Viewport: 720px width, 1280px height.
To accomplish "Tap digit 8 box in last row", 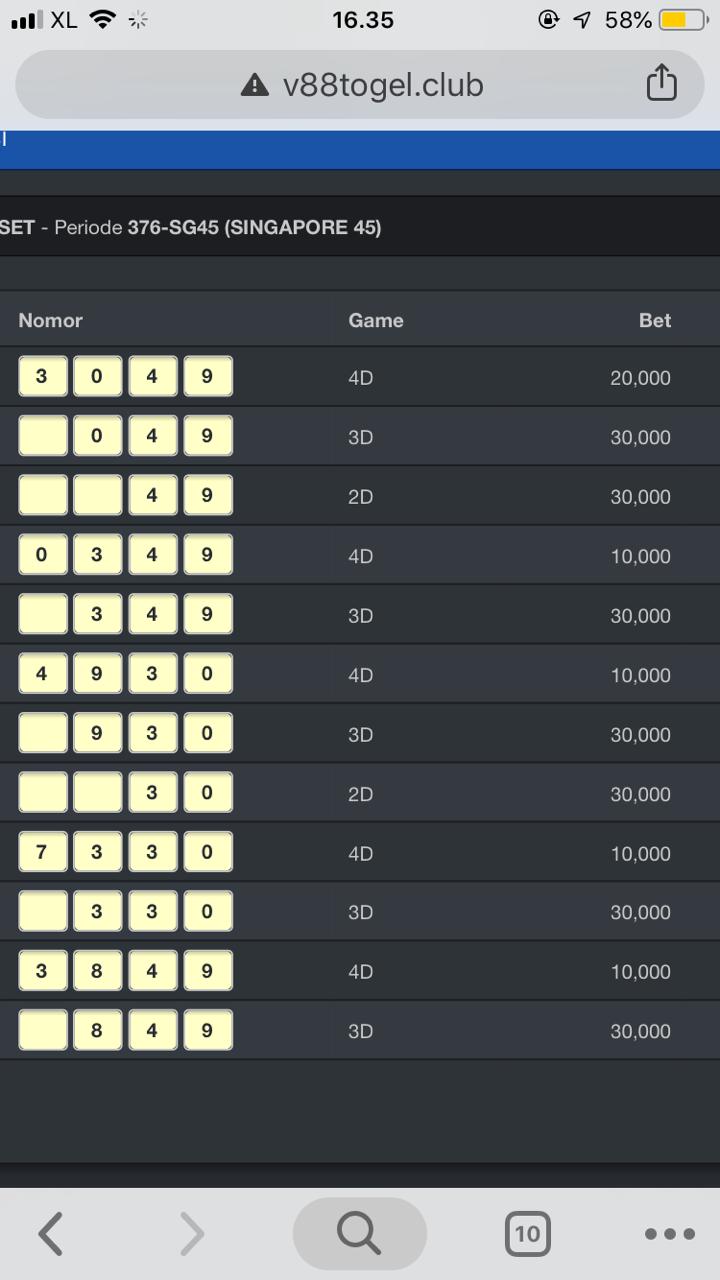I will click(x=97, y=1030).
